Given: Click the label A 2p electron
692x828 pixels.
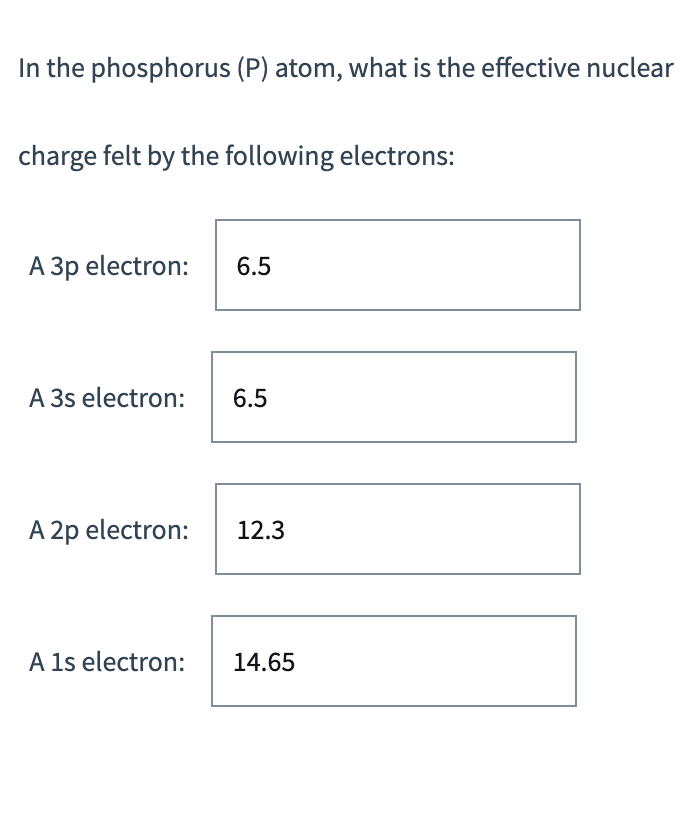Looking at the screenshot, I should point(107,531).
